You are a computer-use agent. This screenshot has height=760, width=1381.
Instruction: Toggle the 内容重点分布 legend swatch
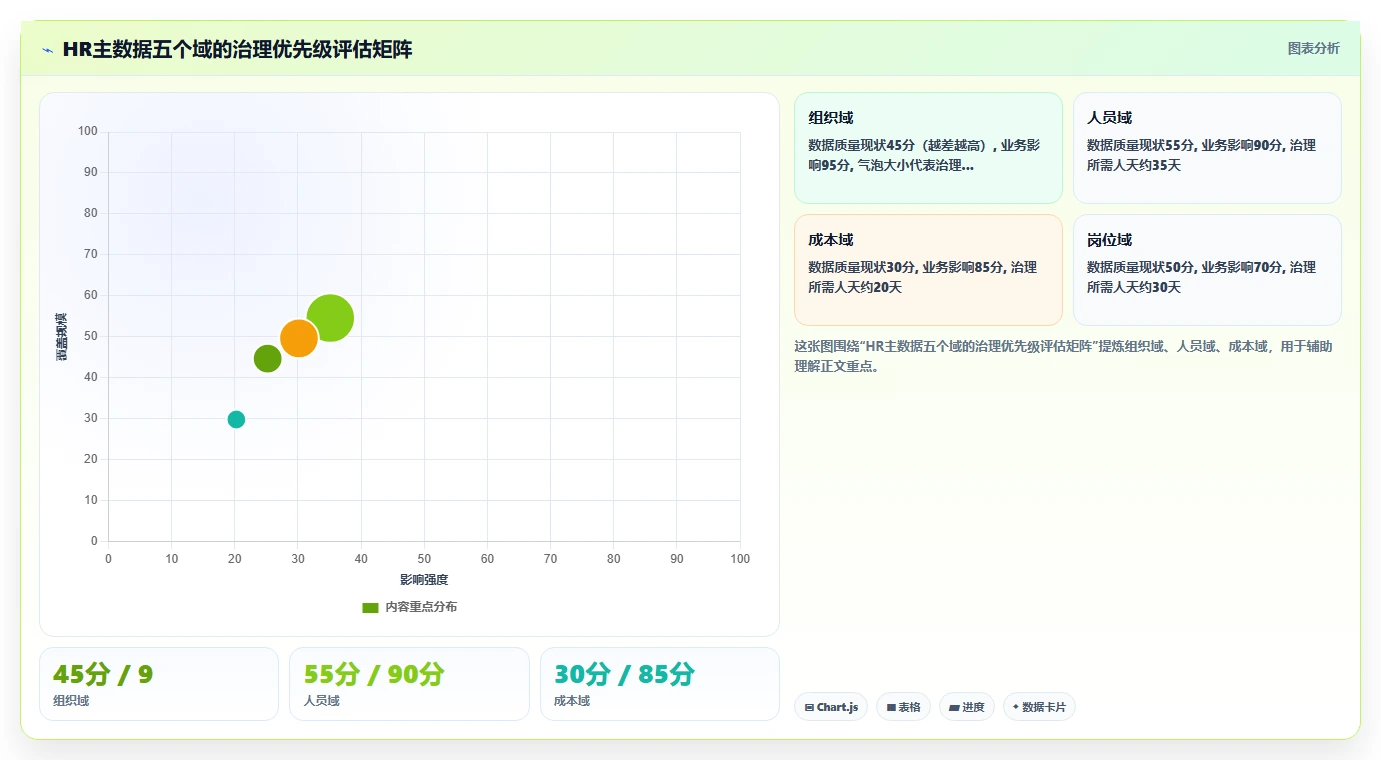click(370, 607)
